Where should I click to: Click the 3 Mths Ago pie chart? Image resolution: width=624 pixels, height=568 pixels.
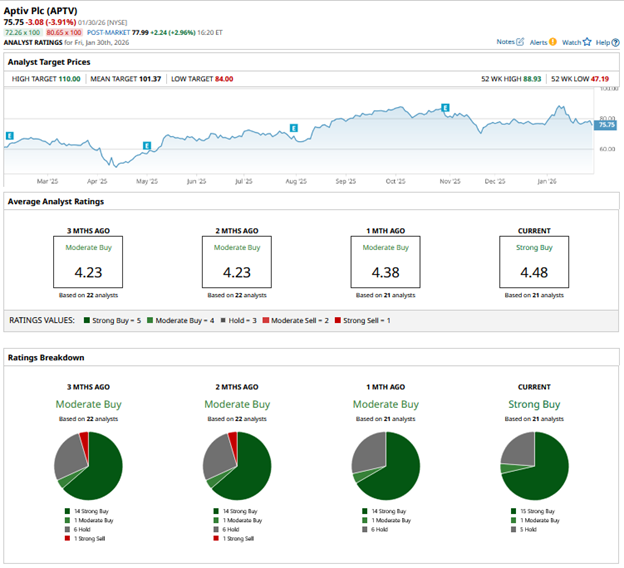tap(87, 466)
